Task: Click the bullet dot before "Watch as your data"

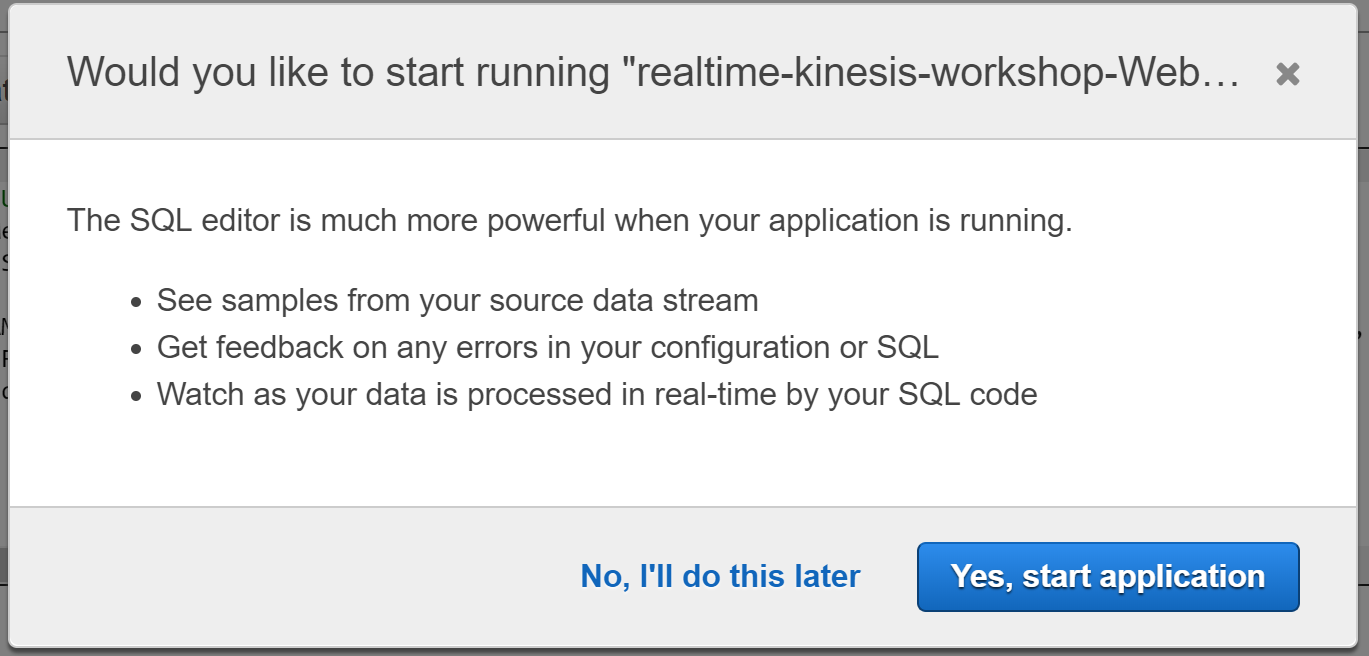Action: tap(138, 397)
